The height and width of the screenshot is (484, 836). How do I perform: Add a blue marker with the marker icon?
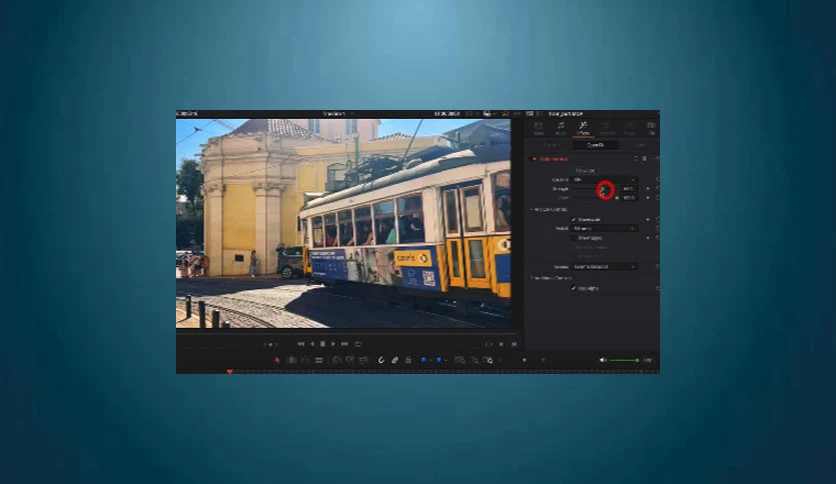pos(439,360)
